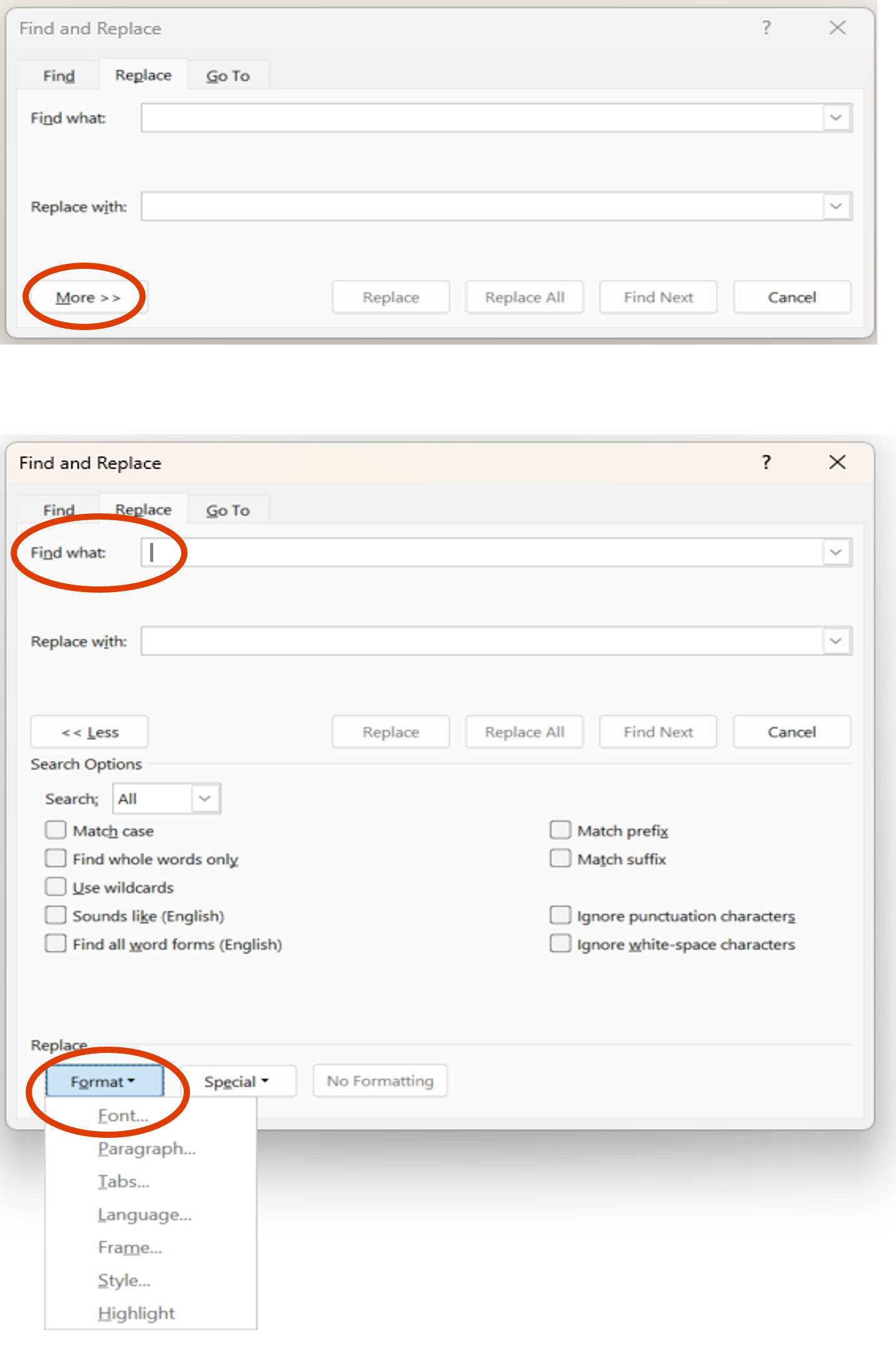Tick Find all word forms (English)
This screenshot has width=896, height=1363.
(56, 943)
